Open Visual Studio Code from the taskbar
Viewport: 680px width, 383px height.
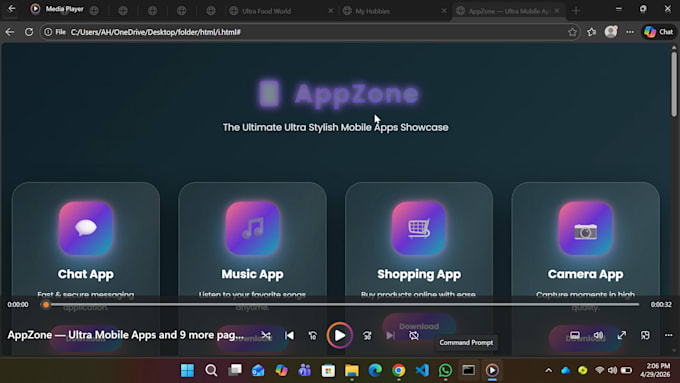pyautogui.click(x=422, y=370)
